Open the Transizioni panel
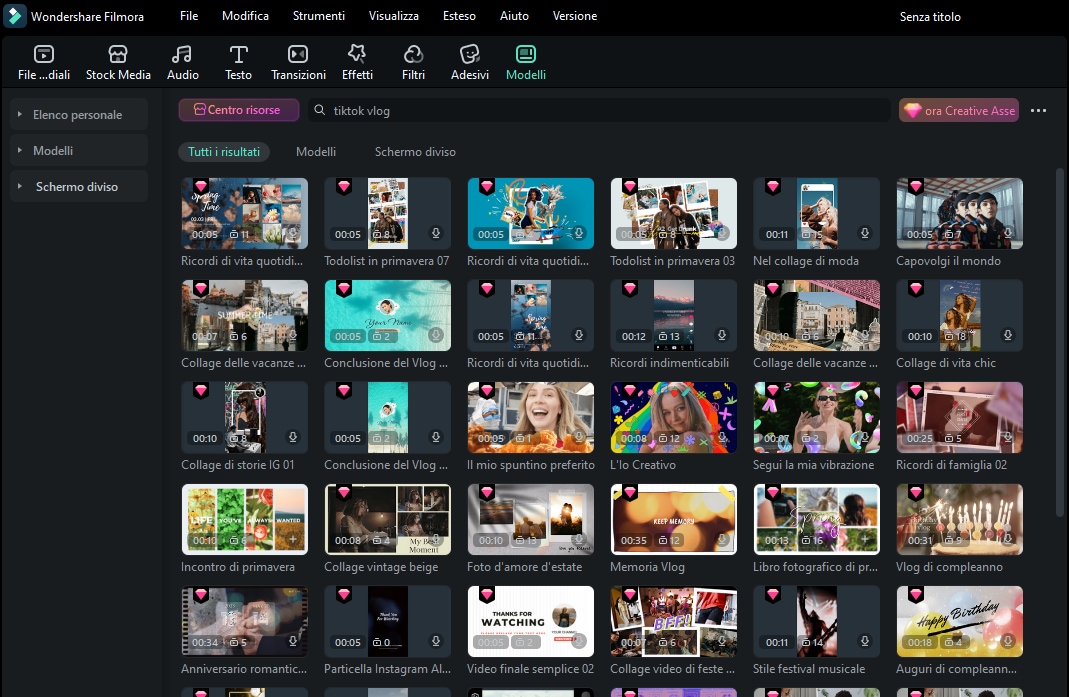Viewport: 1069px width, 697px height. (298, 62)
